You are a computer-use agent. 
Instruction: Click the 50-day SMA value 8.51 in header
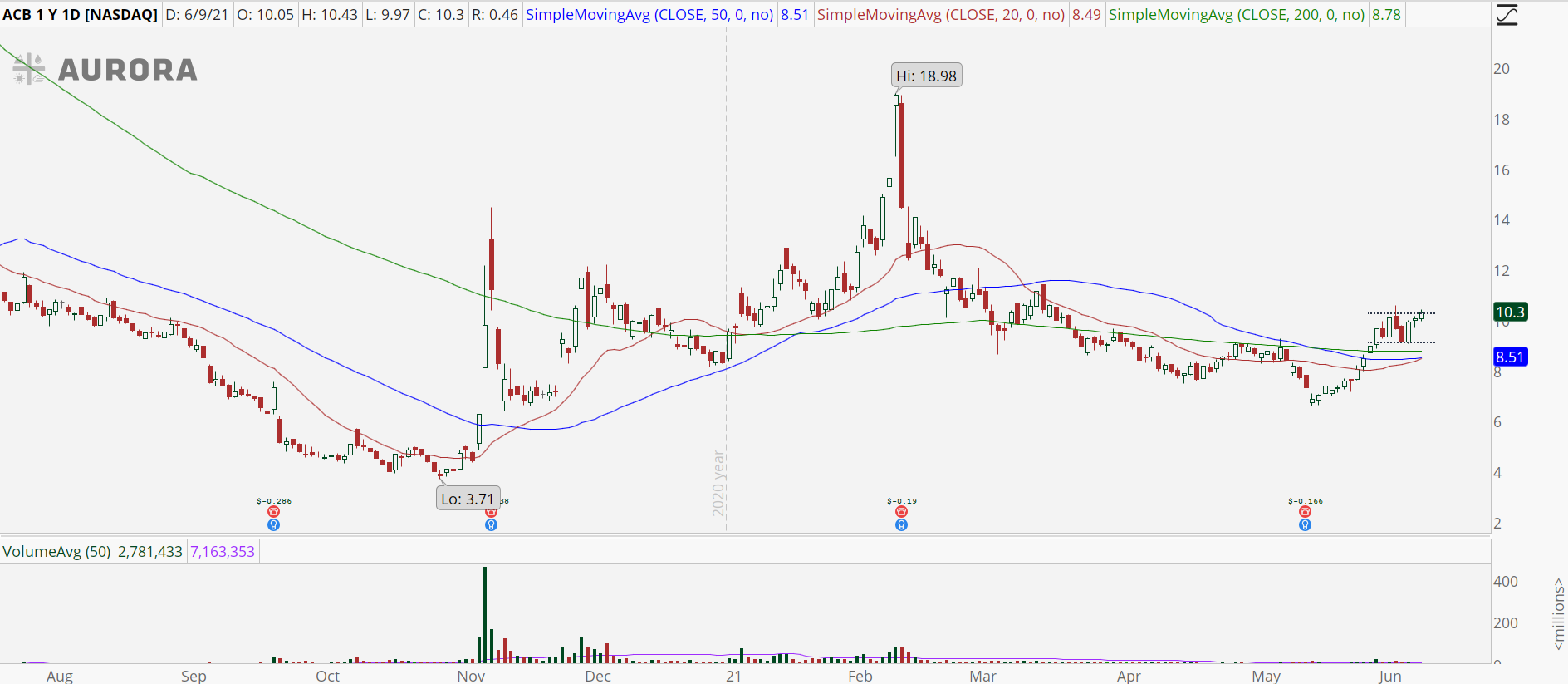795,15
